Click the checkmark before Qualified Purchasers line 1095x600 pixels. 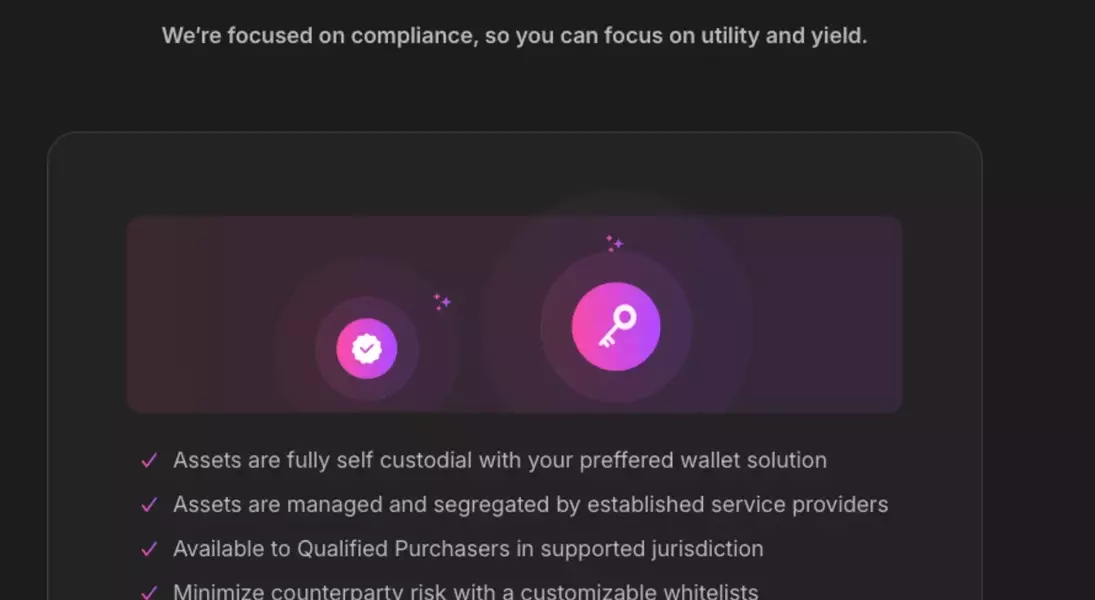tap(149, 549)
